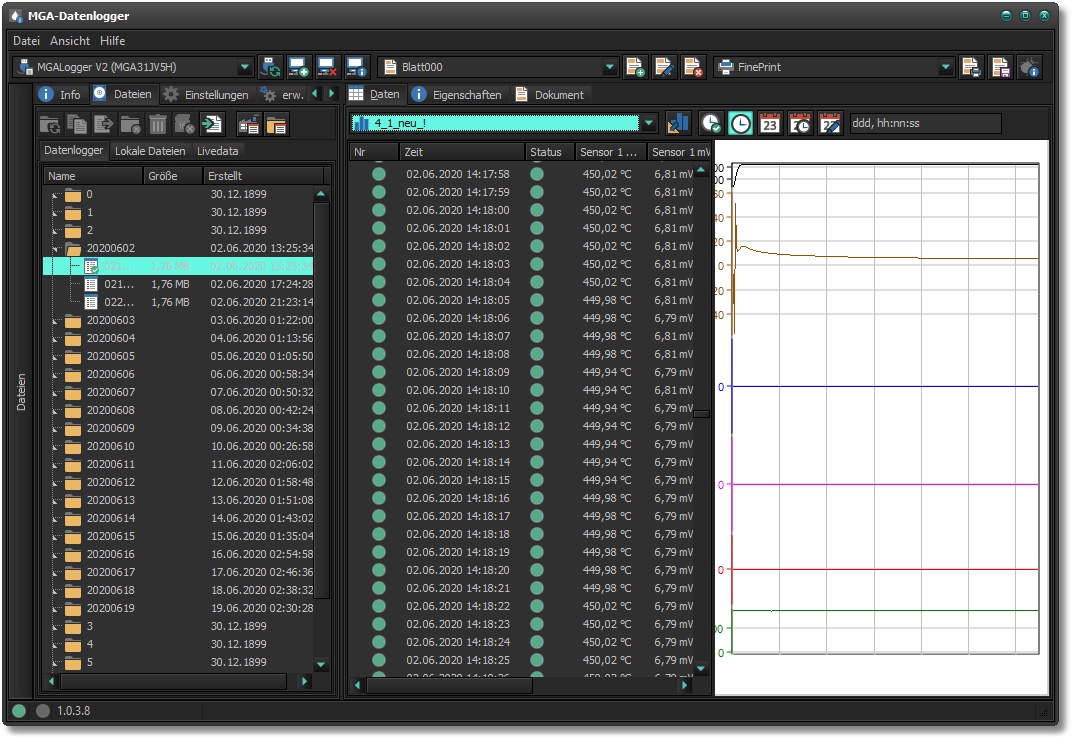Viewport: 1073px width, 740px height.
Task: Click the tab scroll right arrow
Action: (332, 94)
